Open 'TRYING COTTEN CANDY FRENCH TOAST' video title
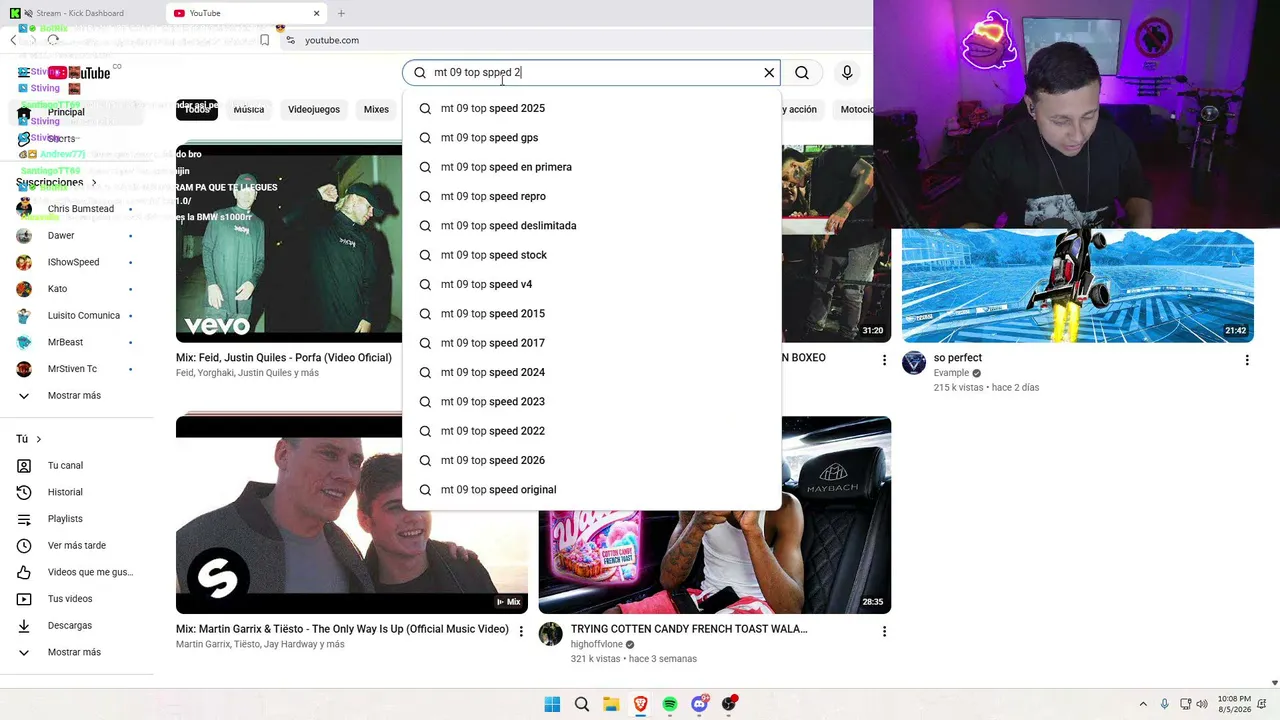This screenshot has height=720, width=1280. click(x=689, y=629)
